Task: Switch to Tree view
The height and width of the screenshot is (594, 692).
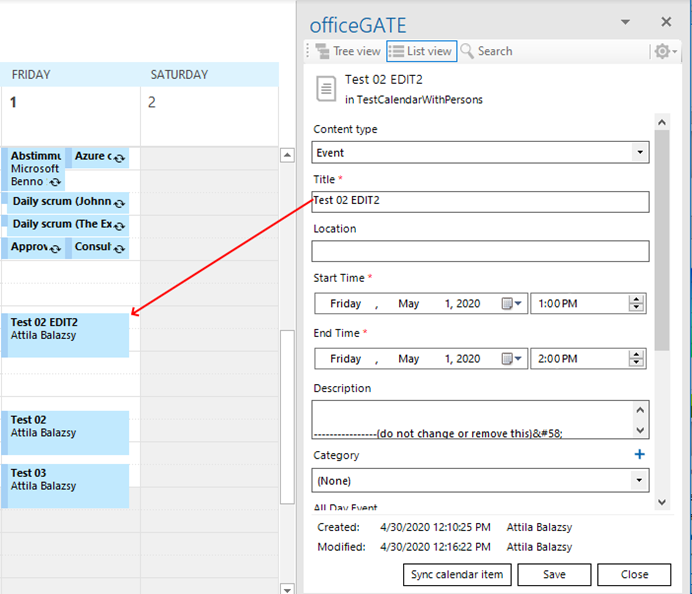Action: coord(350,51)
